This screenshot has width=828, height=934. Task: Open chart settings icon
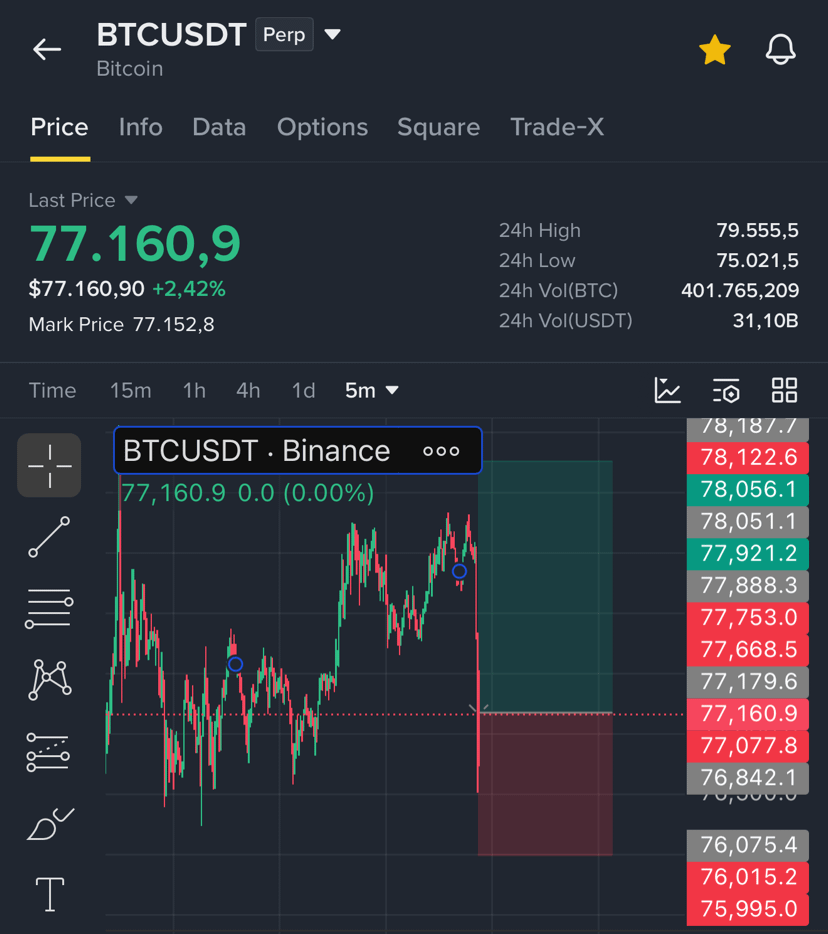726,391
